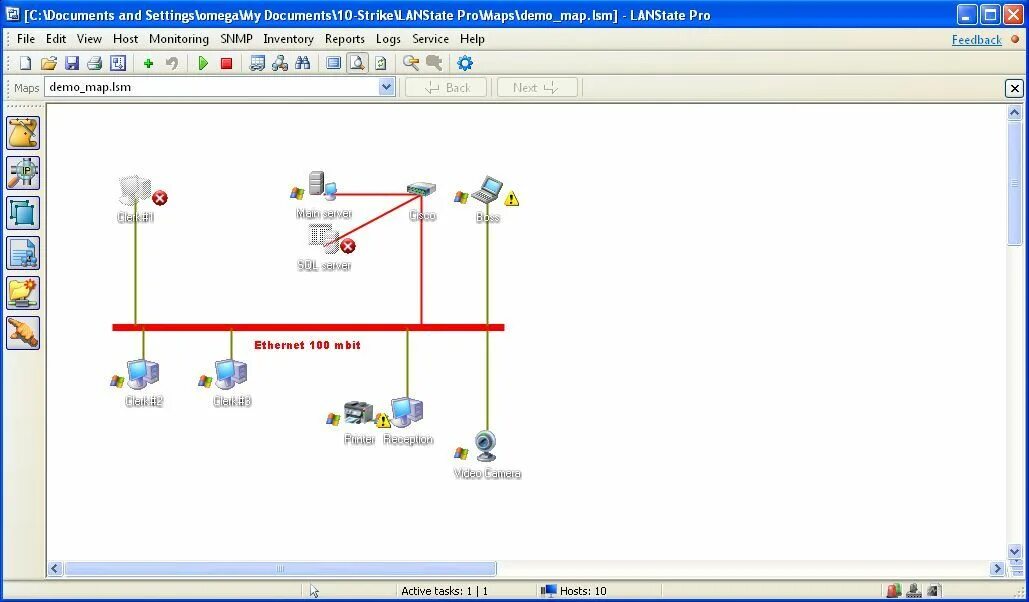The image size is (1029, 602).
Task: Toggle the highlighted magnifier page toolbar icon
Action: pyautogui.click(x=357, y=63)
